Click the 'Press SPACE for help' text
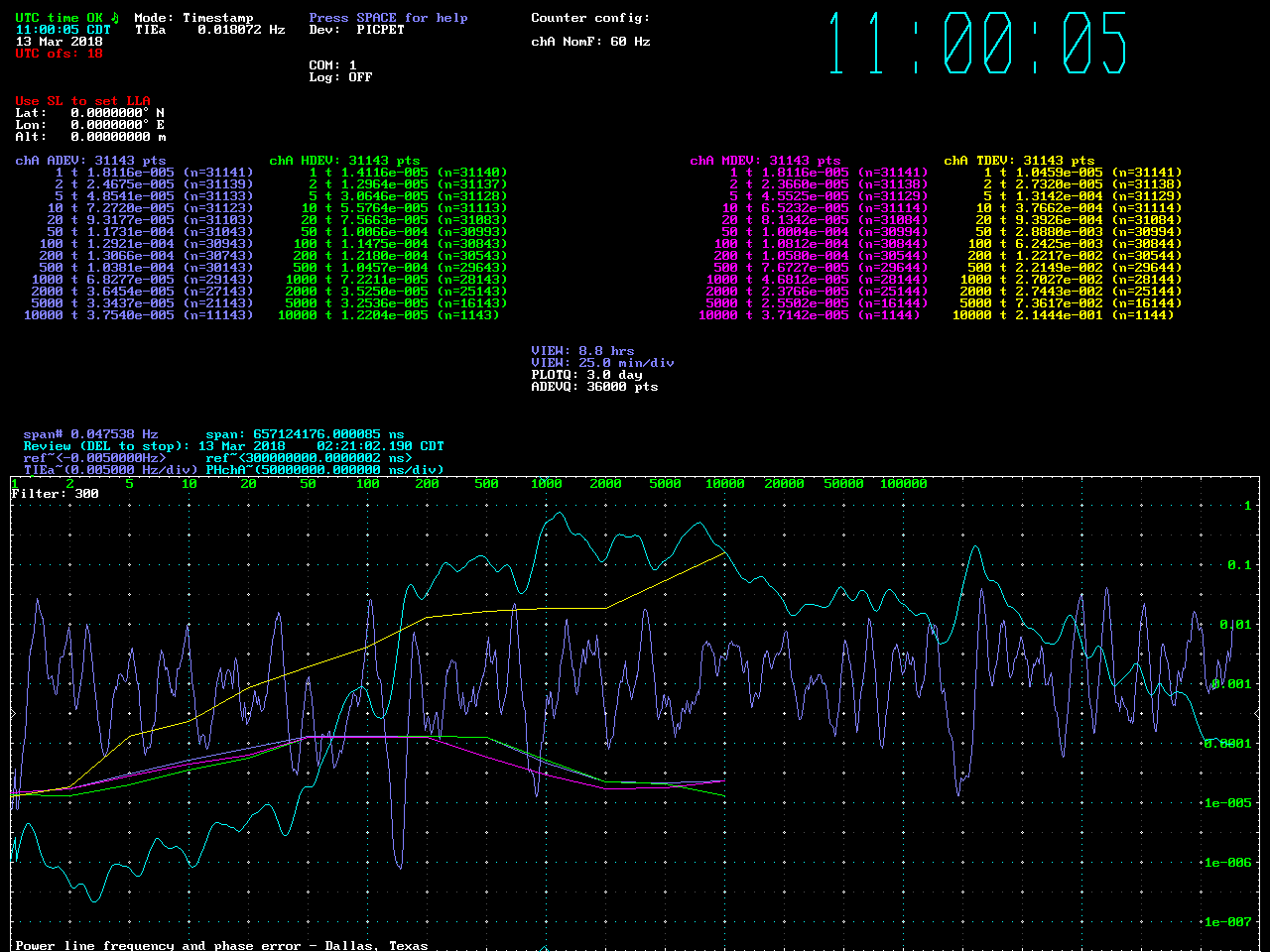This screenshot has width=1270, height=952. 388,18
